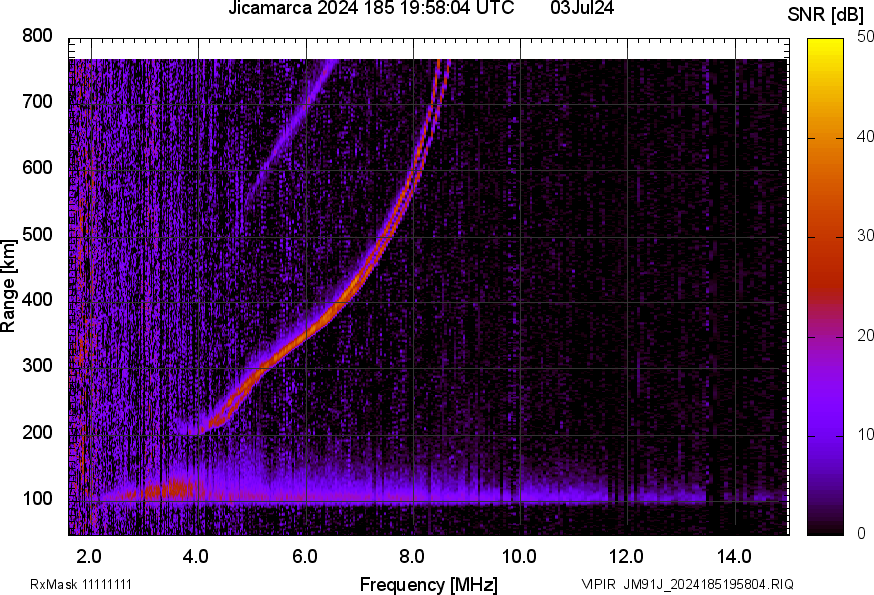Click the x-axis tick label '4.0'
This screenshot has width=874, height=595.
197,556
